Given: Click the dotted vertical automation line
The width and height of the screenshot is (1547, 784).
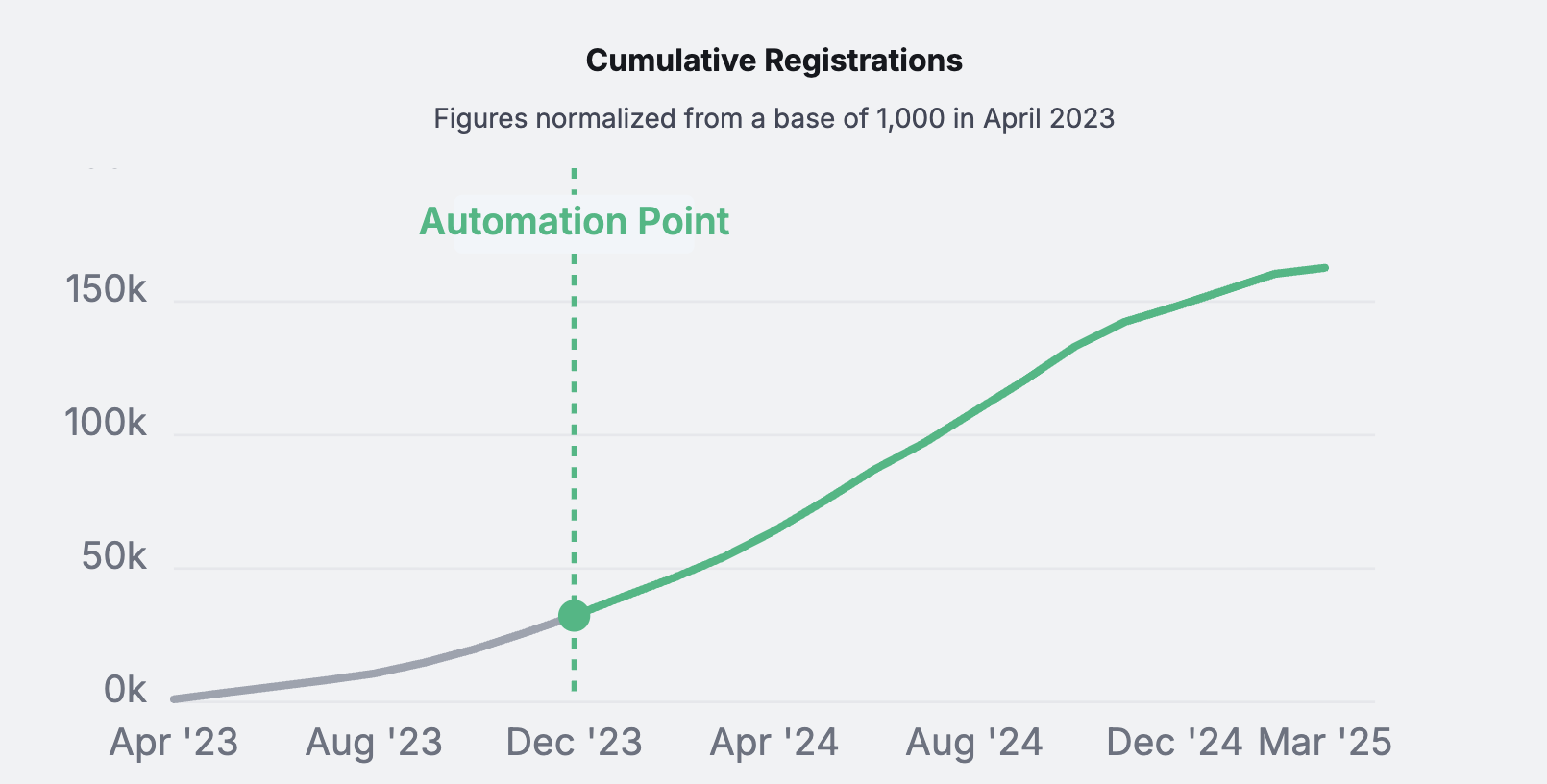Looking at the screenshot, I should point(574,429).
